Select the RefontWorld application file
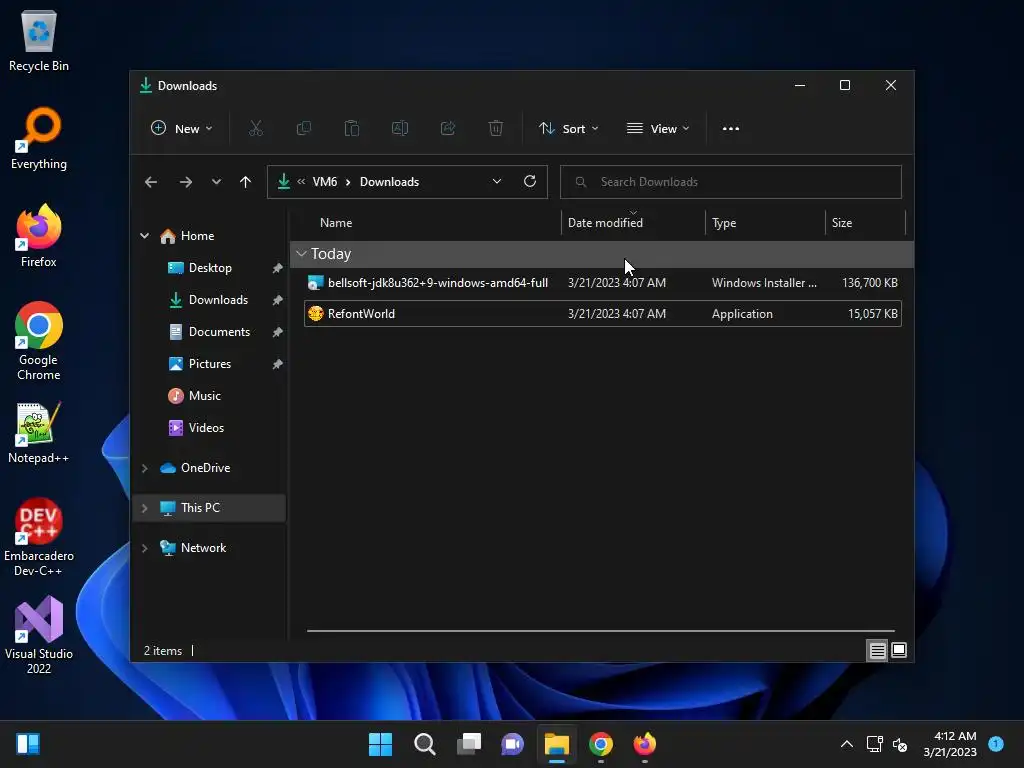This screenshot has height=768, width=1024. coord(603,313)
